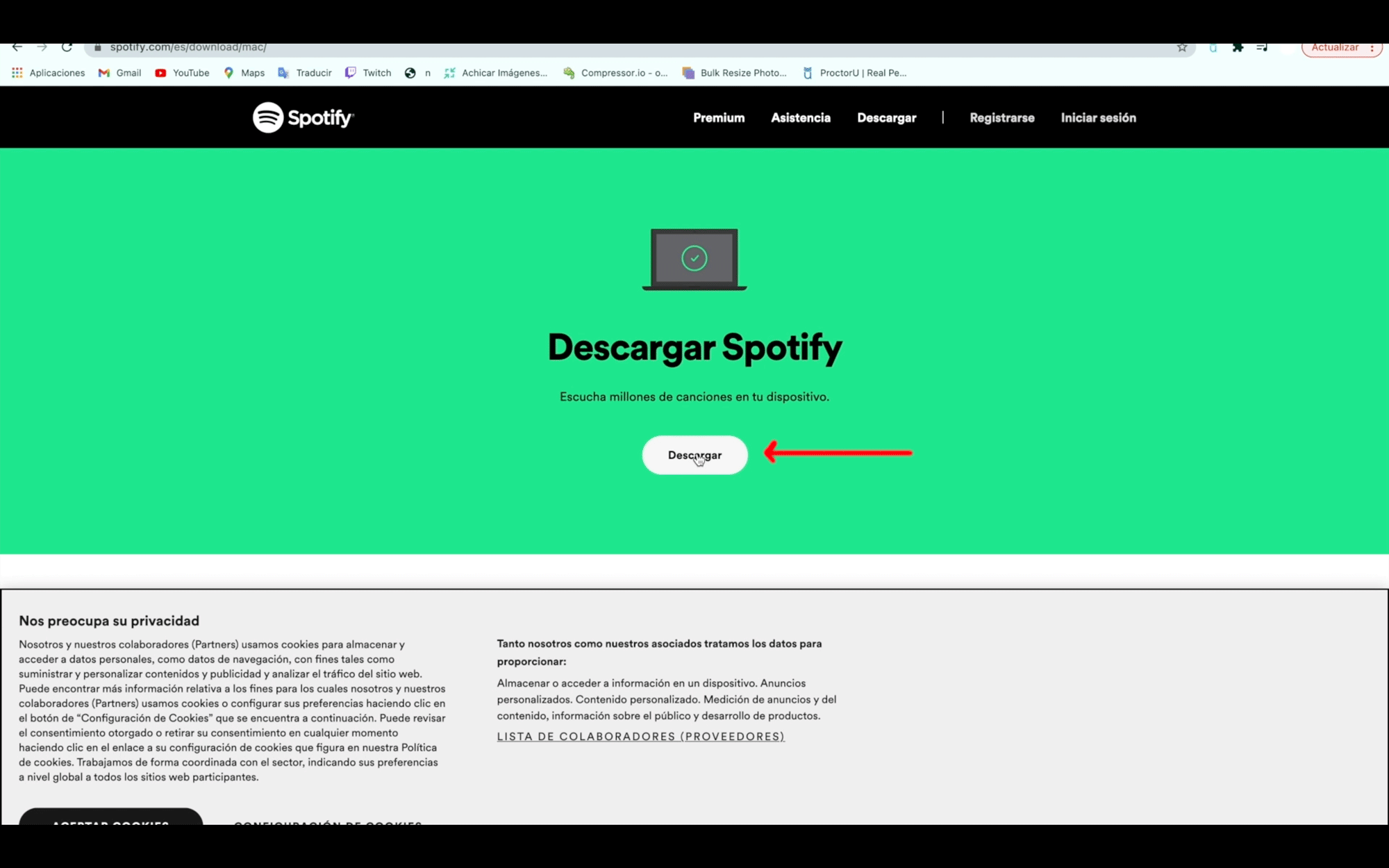Open the Bulk Resize Photo bookmark
Screen dimensions: 1389x868
point(734,73)
